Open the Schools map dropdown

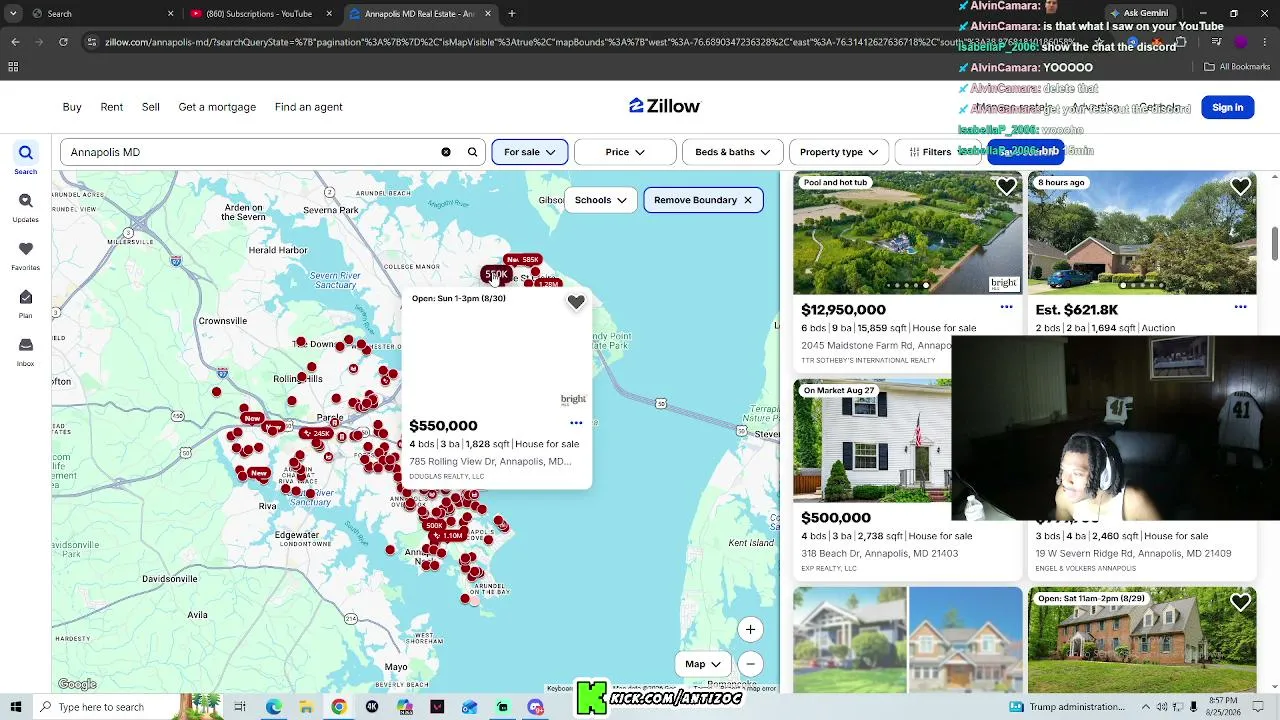pyautogui.click(x=600, y=200)
